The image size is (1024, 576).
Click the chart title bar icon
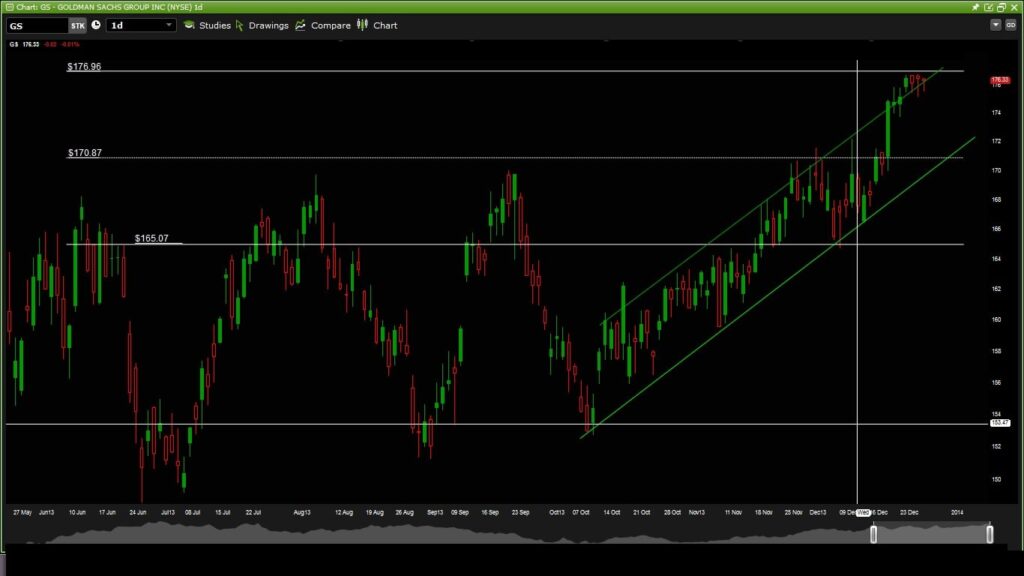coord(10,6)
